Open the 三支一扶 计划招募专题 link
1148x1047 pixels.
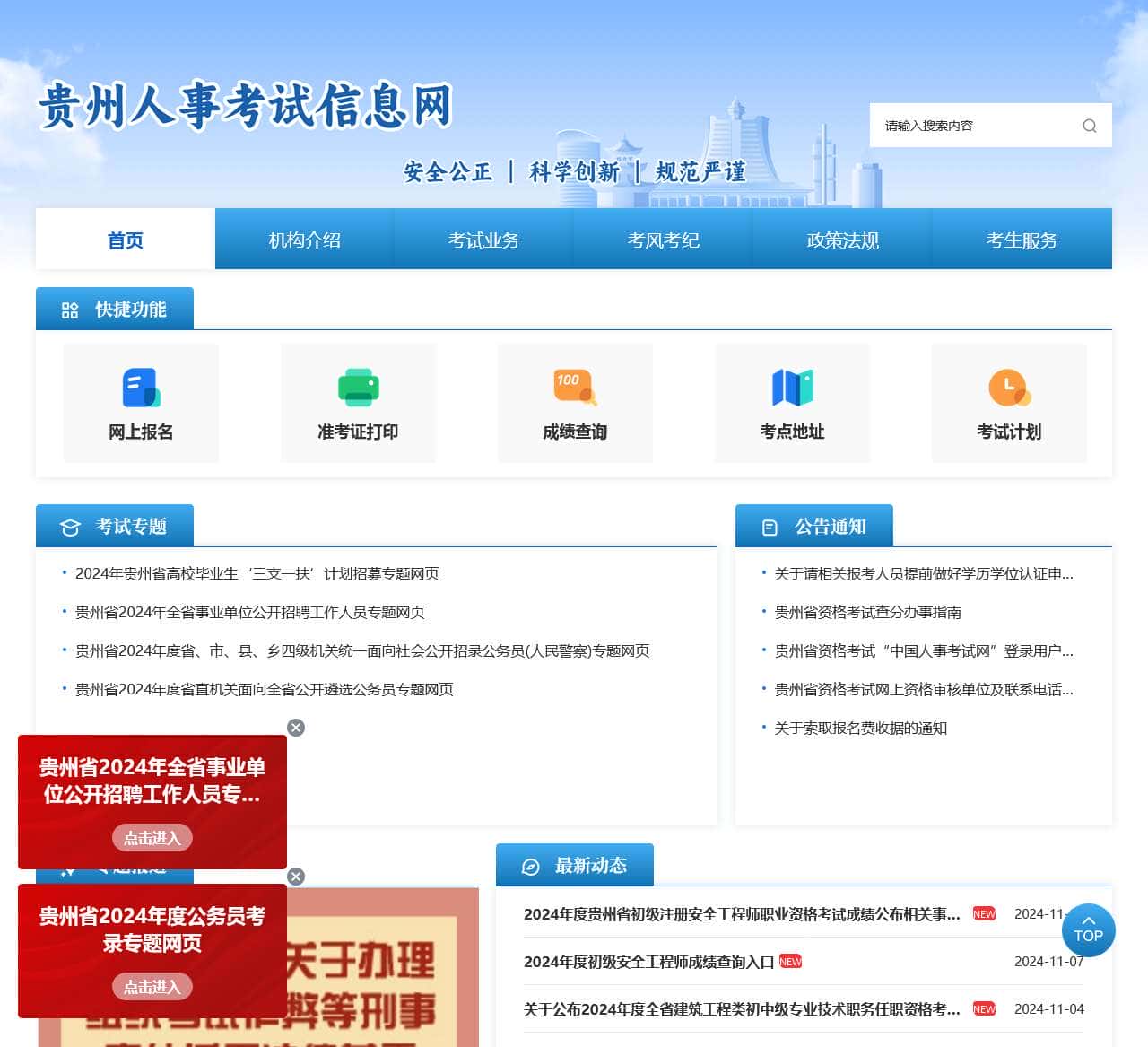[x=257, y=574]
